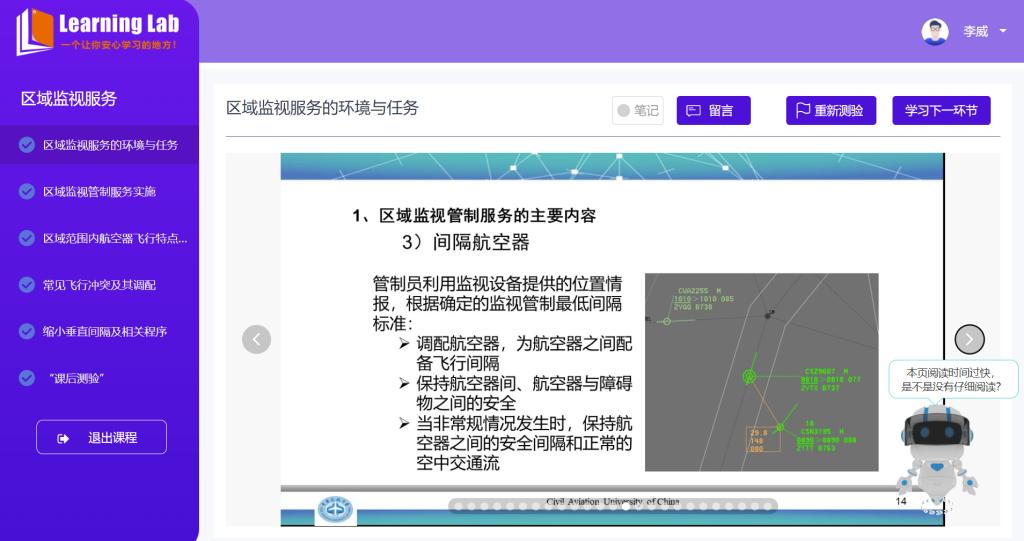Go to previous slide with left arrow
The image size is (1024, 541).
pyautogui.click(x=256, y=340)
